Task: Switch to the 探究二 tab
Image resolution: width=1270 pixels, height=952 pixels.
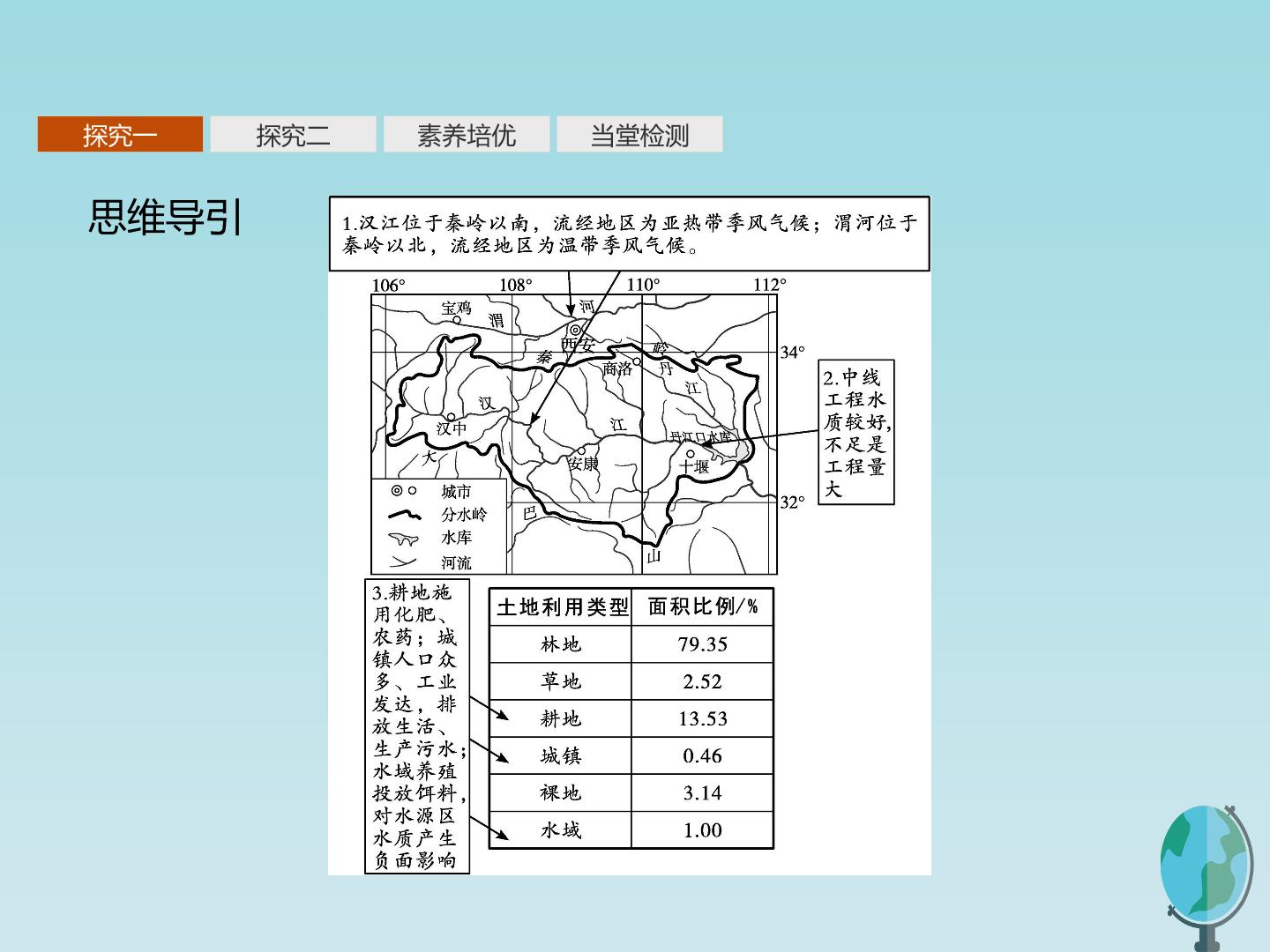Action: [293, 134]
